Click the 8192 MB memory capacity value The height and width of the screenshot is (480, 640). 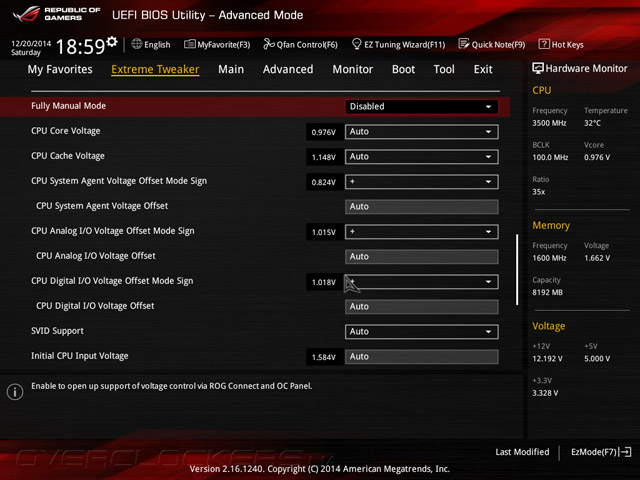(547, 292)
